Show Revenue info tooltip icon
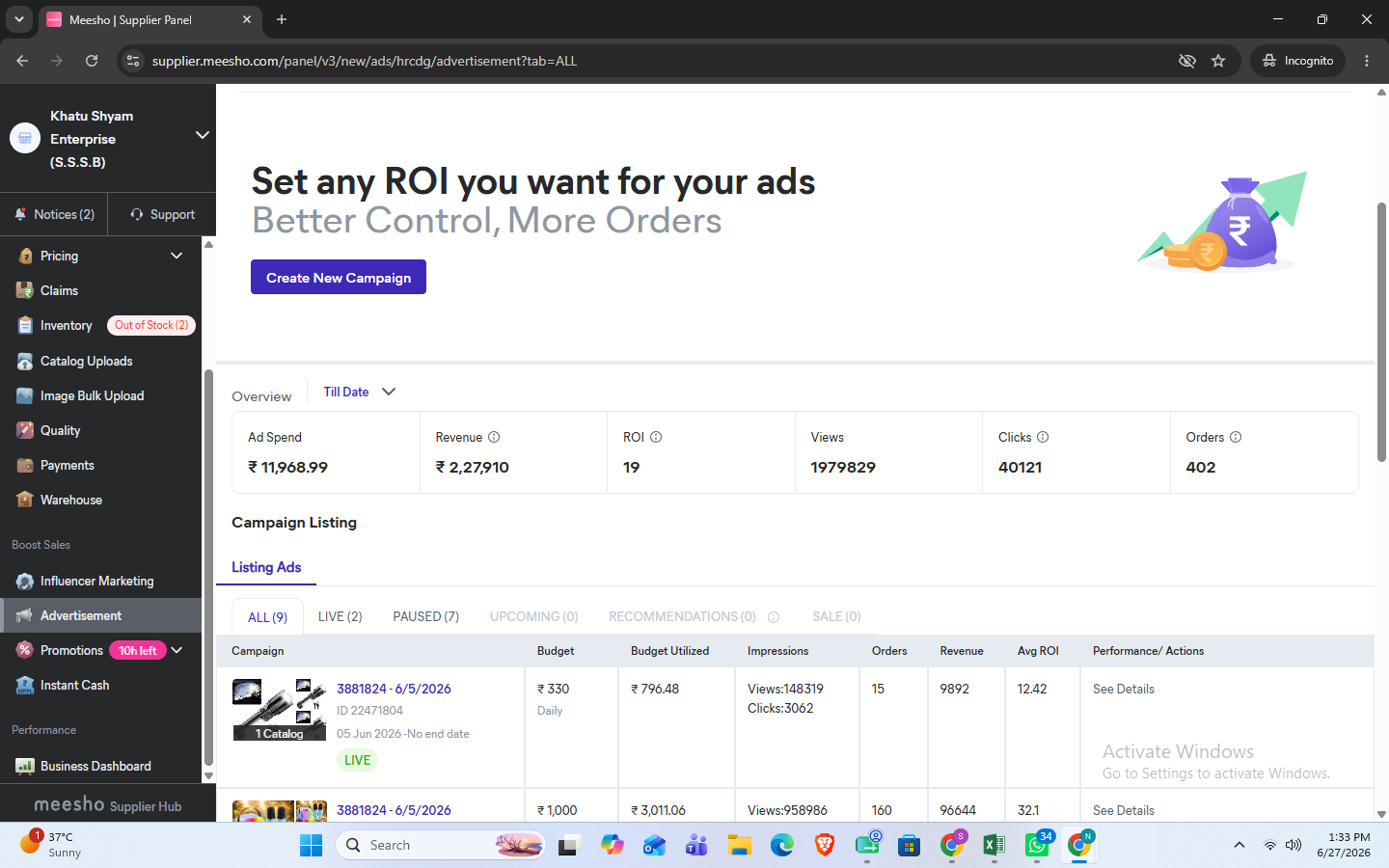The image size is (1389, 868). point(494,437)
